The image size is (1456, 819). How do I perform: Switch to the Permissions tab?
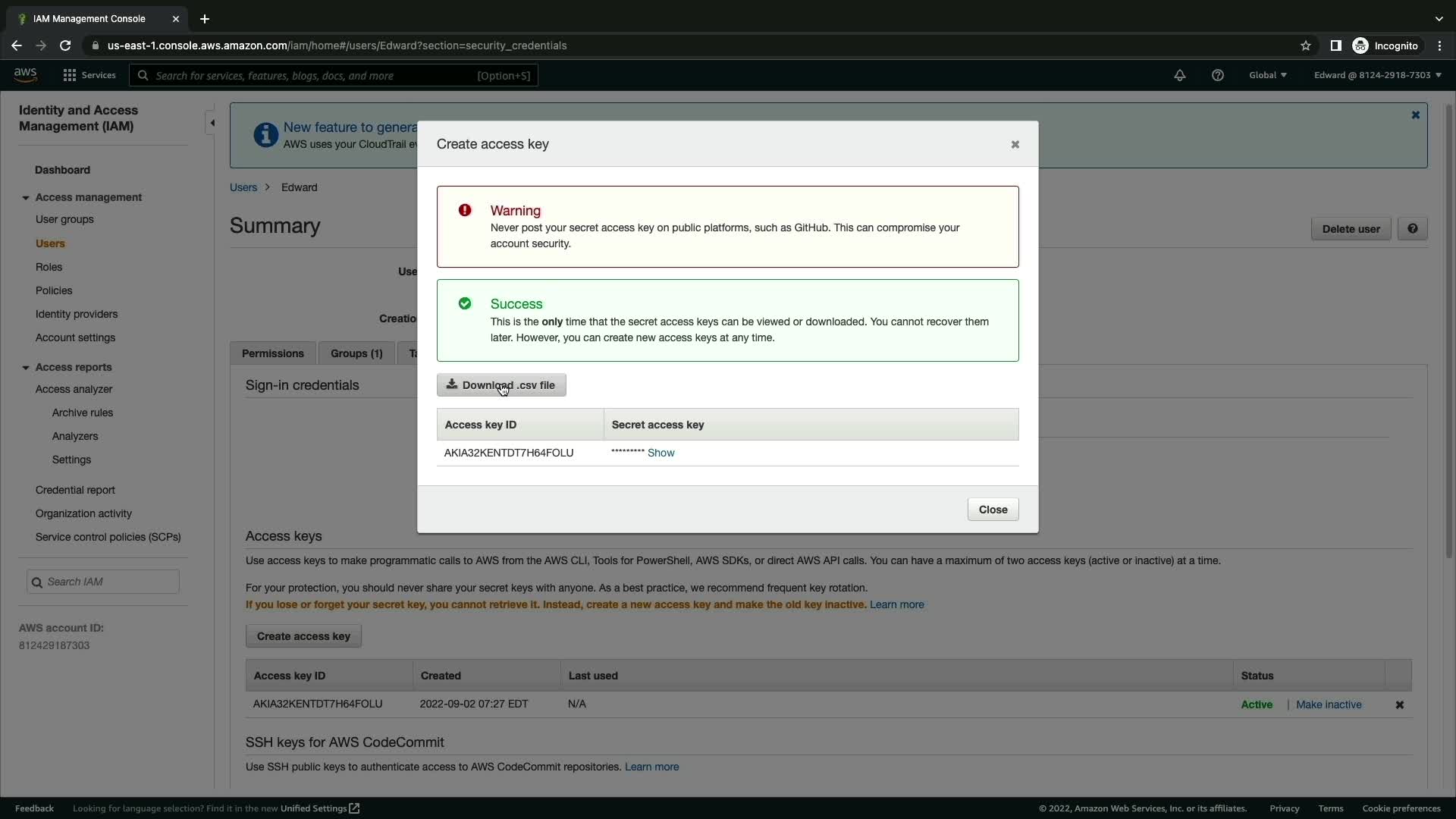pos(272,353)
